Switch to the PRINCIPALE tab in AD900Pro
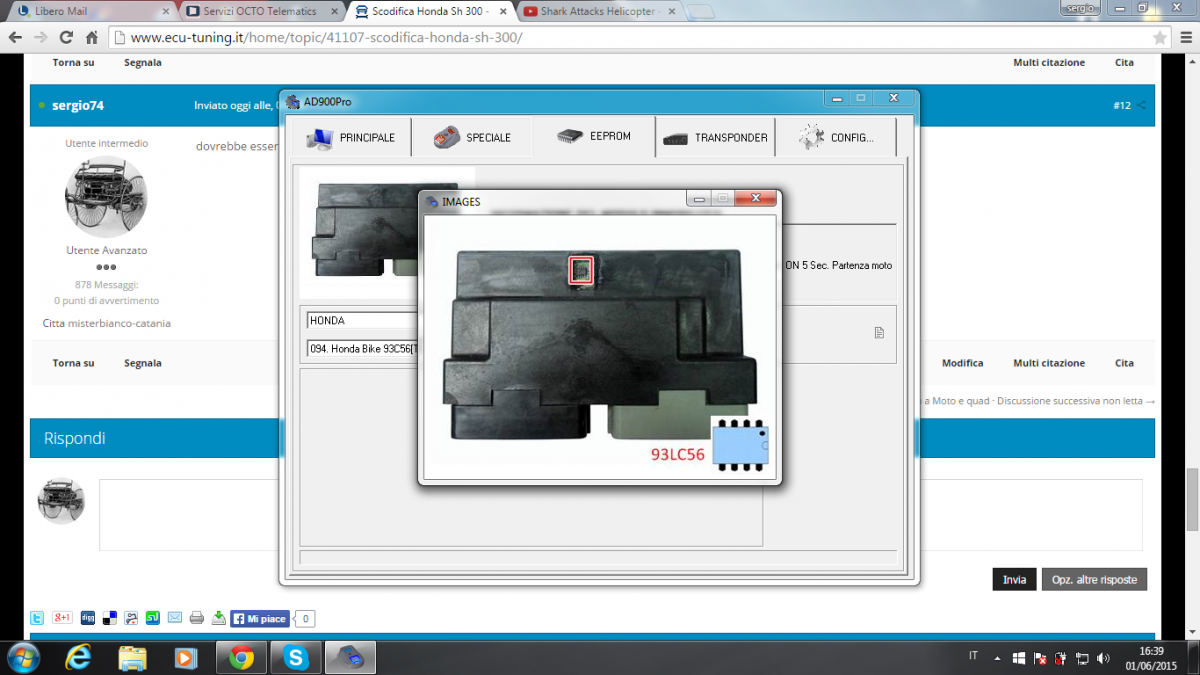The width and height of the screenshot is (1200, 675). [x=351, y=137]
